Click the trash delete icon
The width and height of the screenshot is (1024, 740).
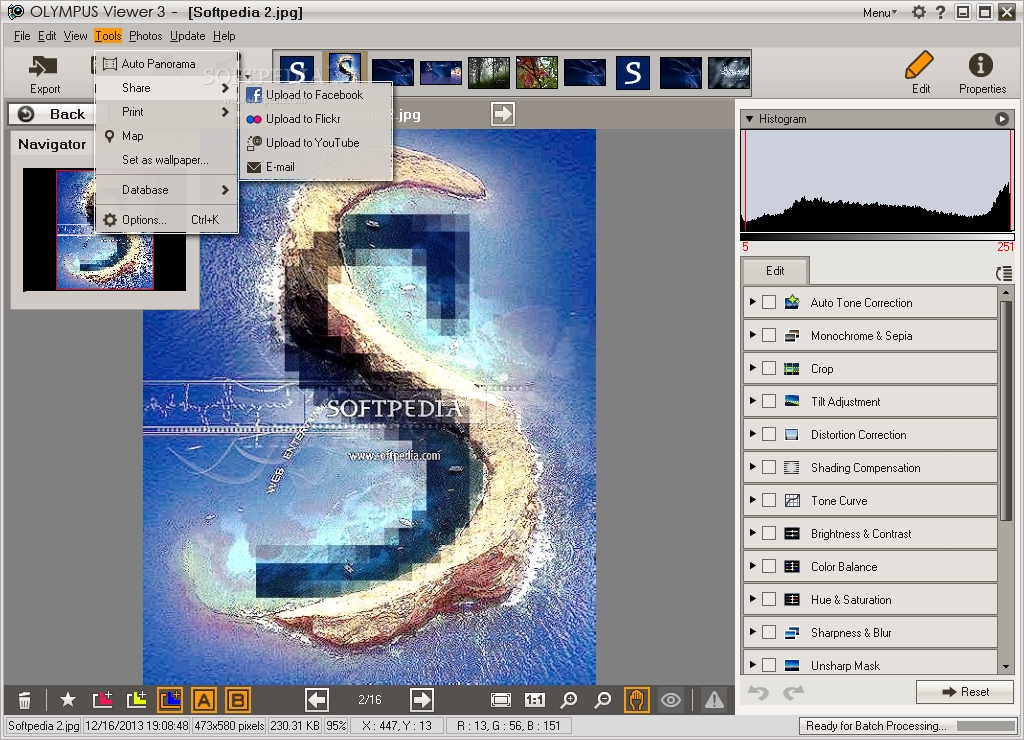[x=24, y=700]
